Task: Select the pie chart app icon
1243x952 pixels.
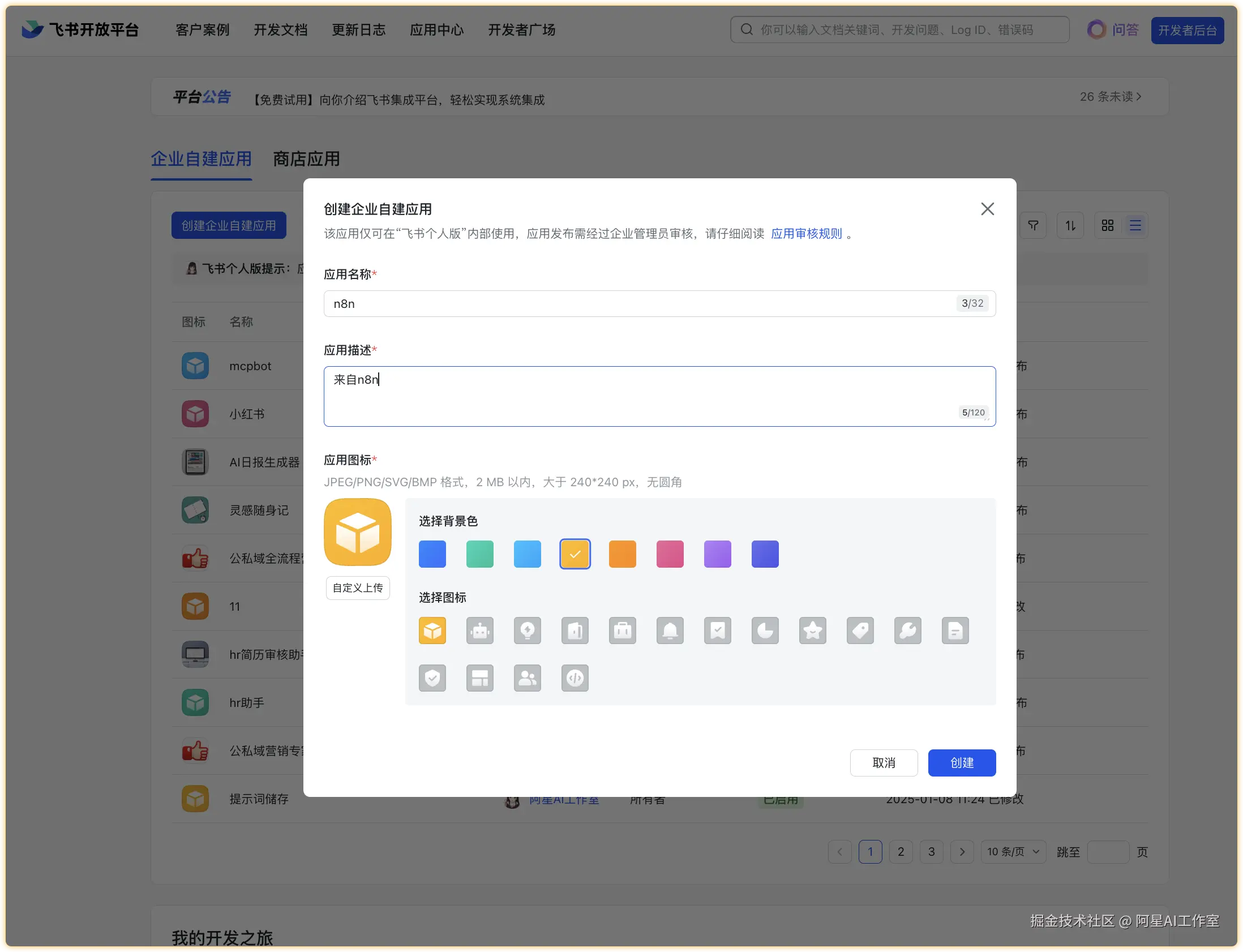Action: point(765,631)
